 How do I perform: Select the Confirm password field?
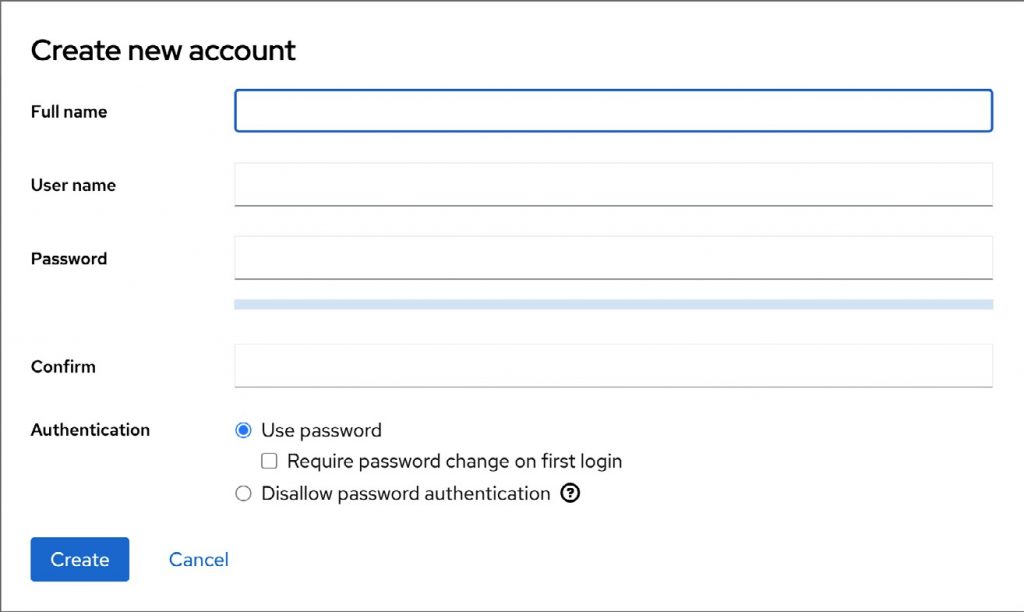click(613, 365)
